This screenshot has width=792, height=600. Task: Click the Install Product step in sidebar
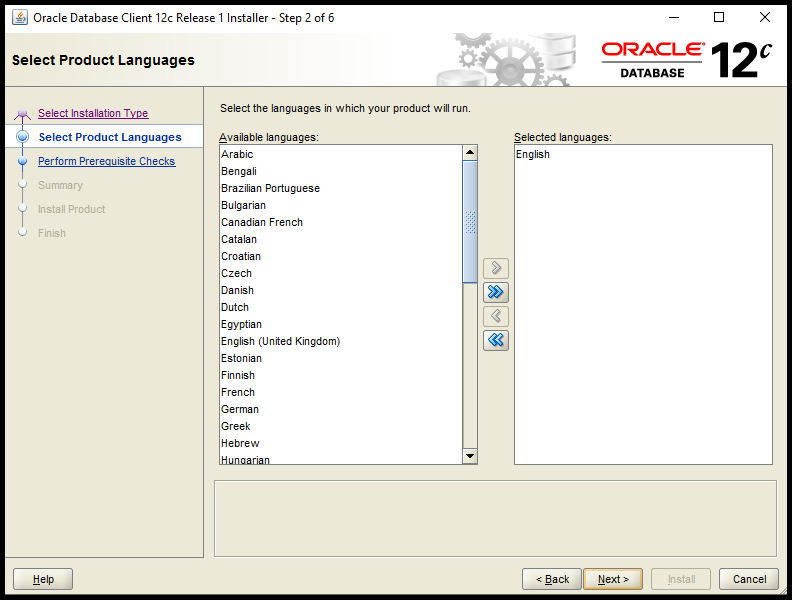point(71,209)
